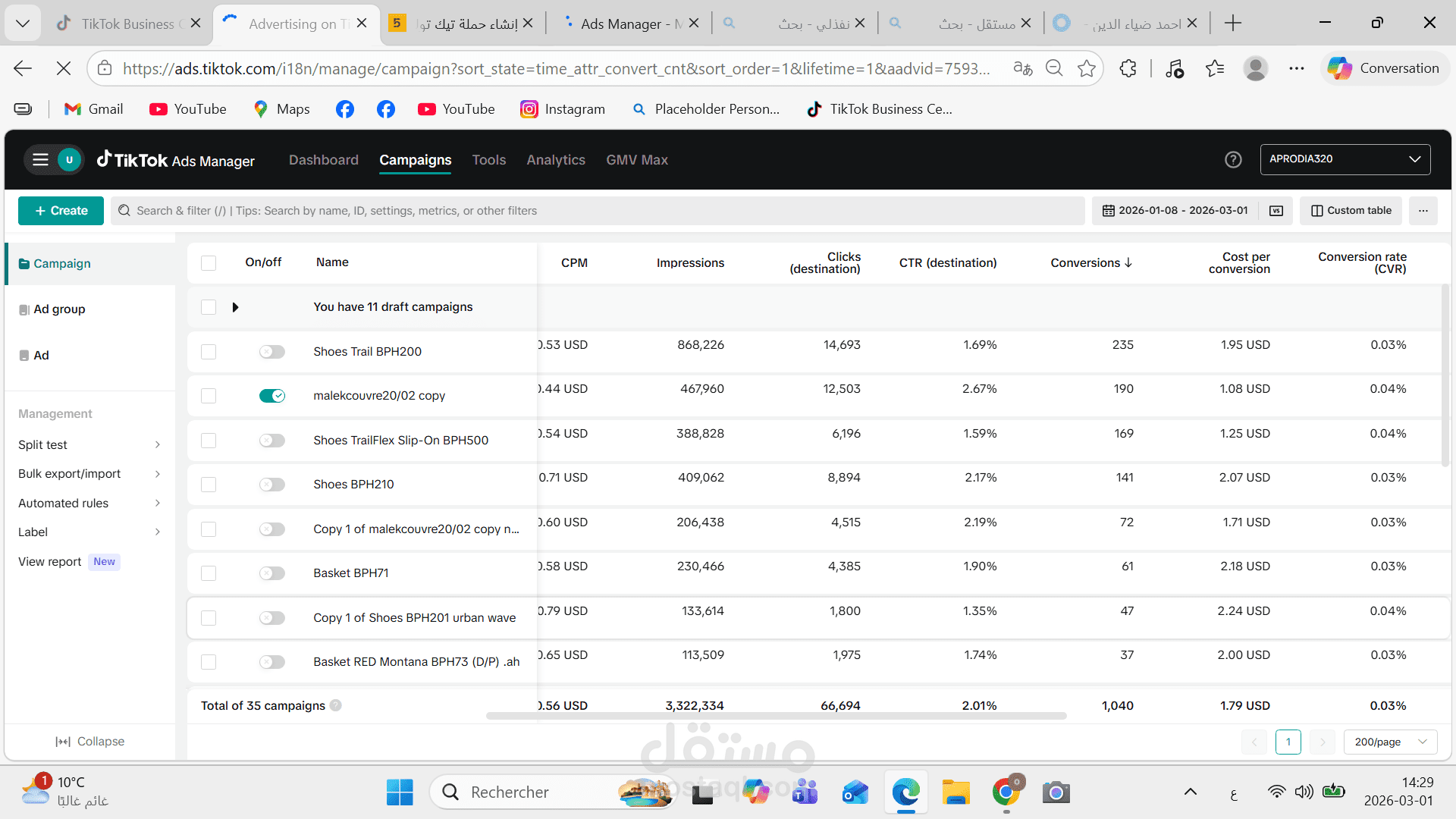Image resolution: width=1456 pixels, height=819 pixels.
Task: Open the APRODIA320 account dropdown
Action: (x=1345, y=159)
